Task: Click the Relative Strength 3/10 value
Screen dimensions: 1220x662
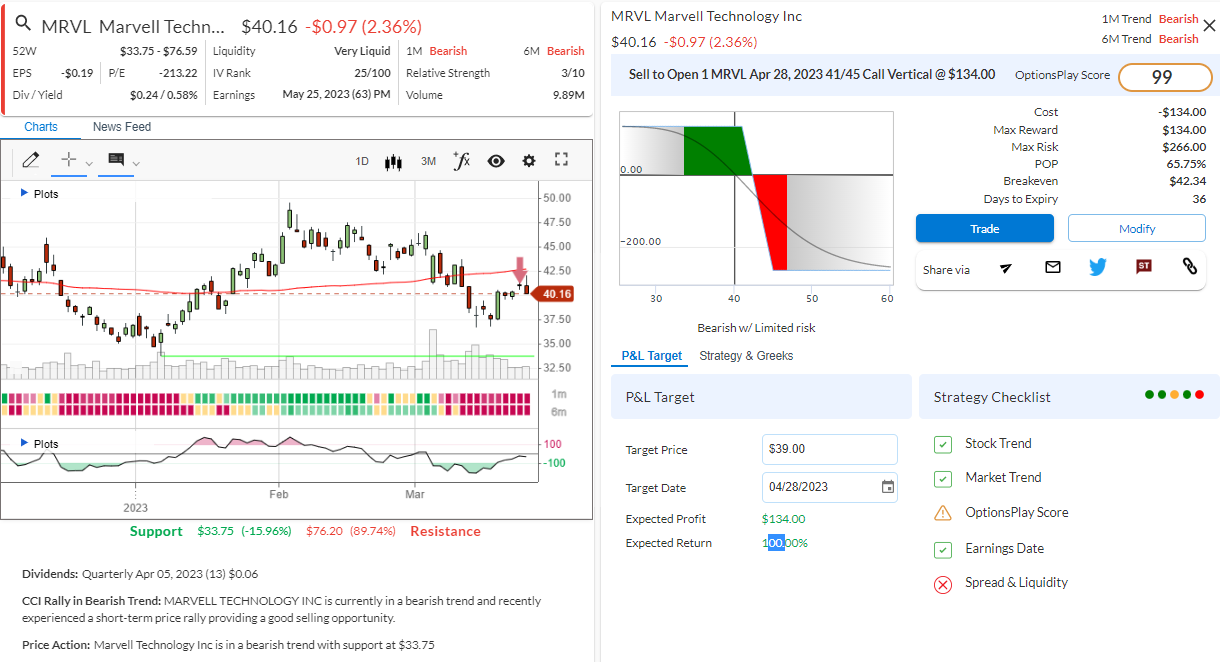Action: [573, 73]
